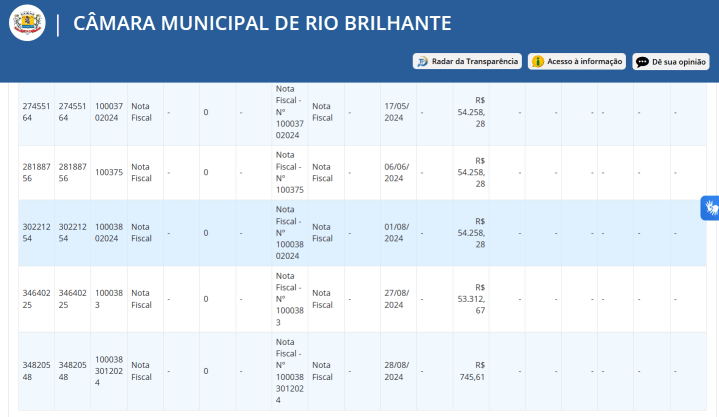Open the Acesso à informação button label
This screenshot has height=417, width=719.
pyautogui.click(x=584, y=61)
